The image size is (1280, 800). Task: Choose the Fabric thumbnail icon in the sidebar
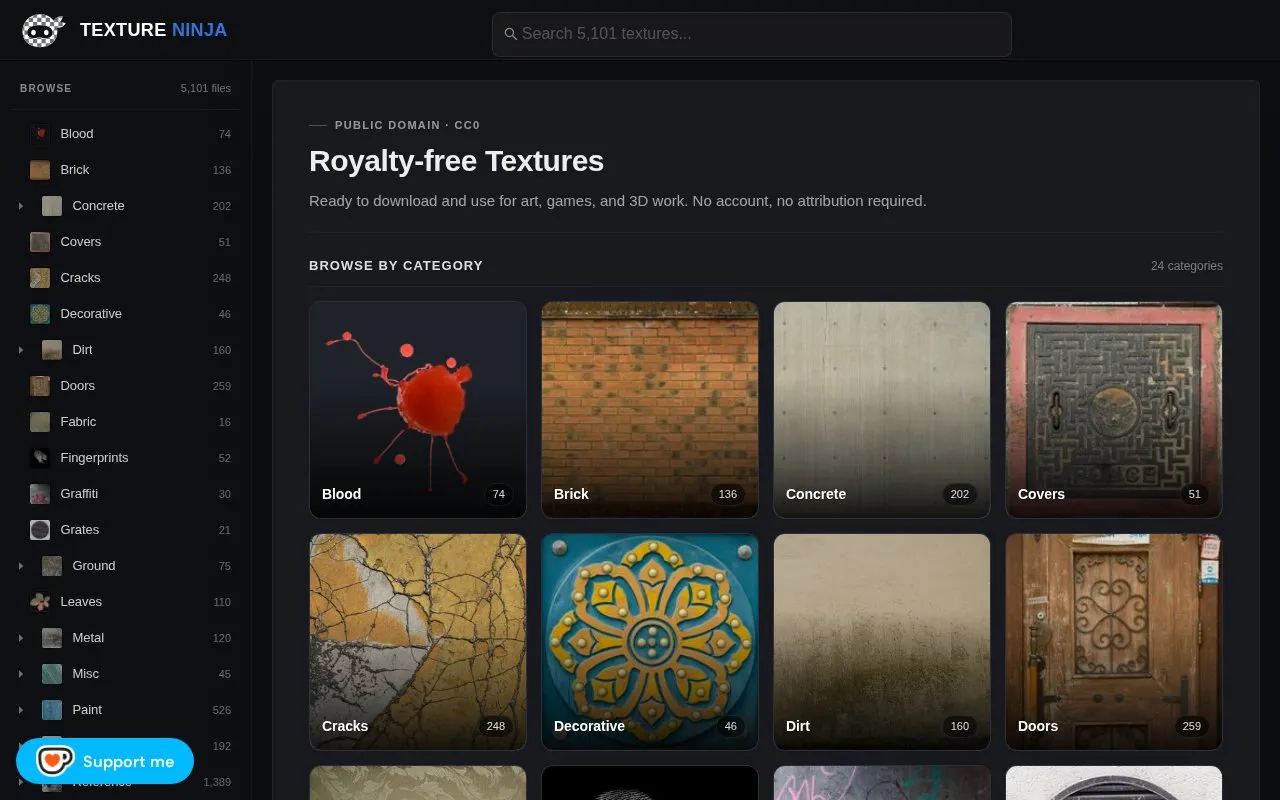coord(40,421)
